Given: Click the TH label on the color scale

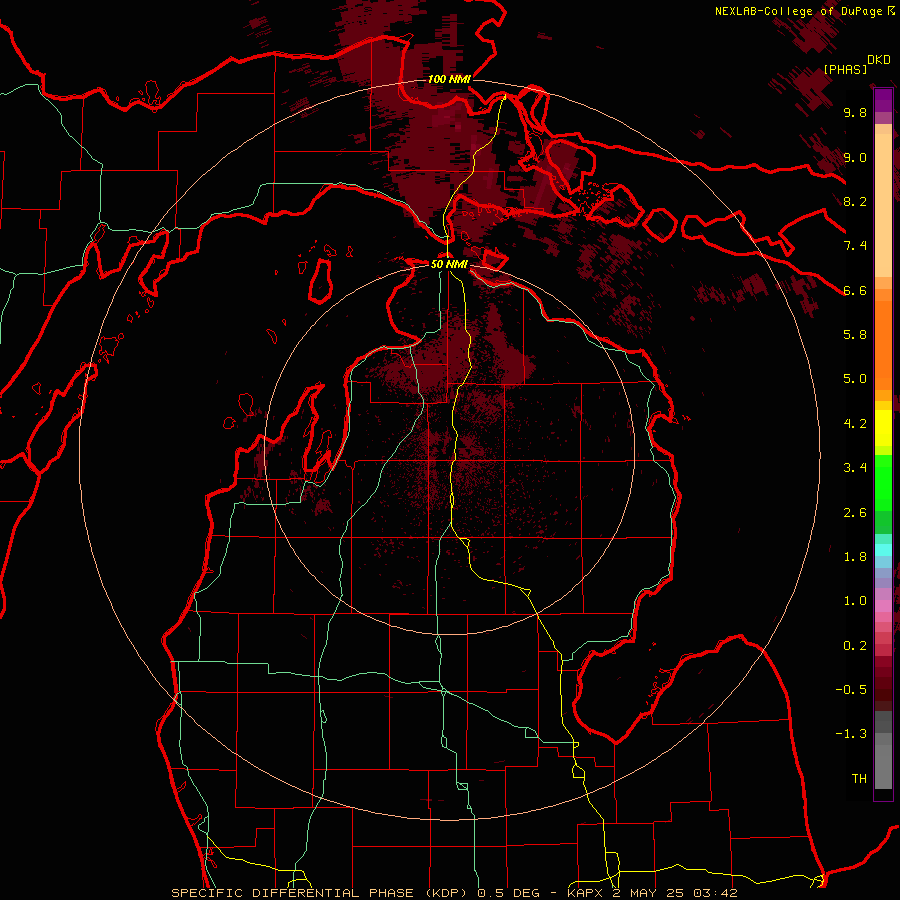Looking at the screenshot, I should pyautogui.click(x=859, y=779).
